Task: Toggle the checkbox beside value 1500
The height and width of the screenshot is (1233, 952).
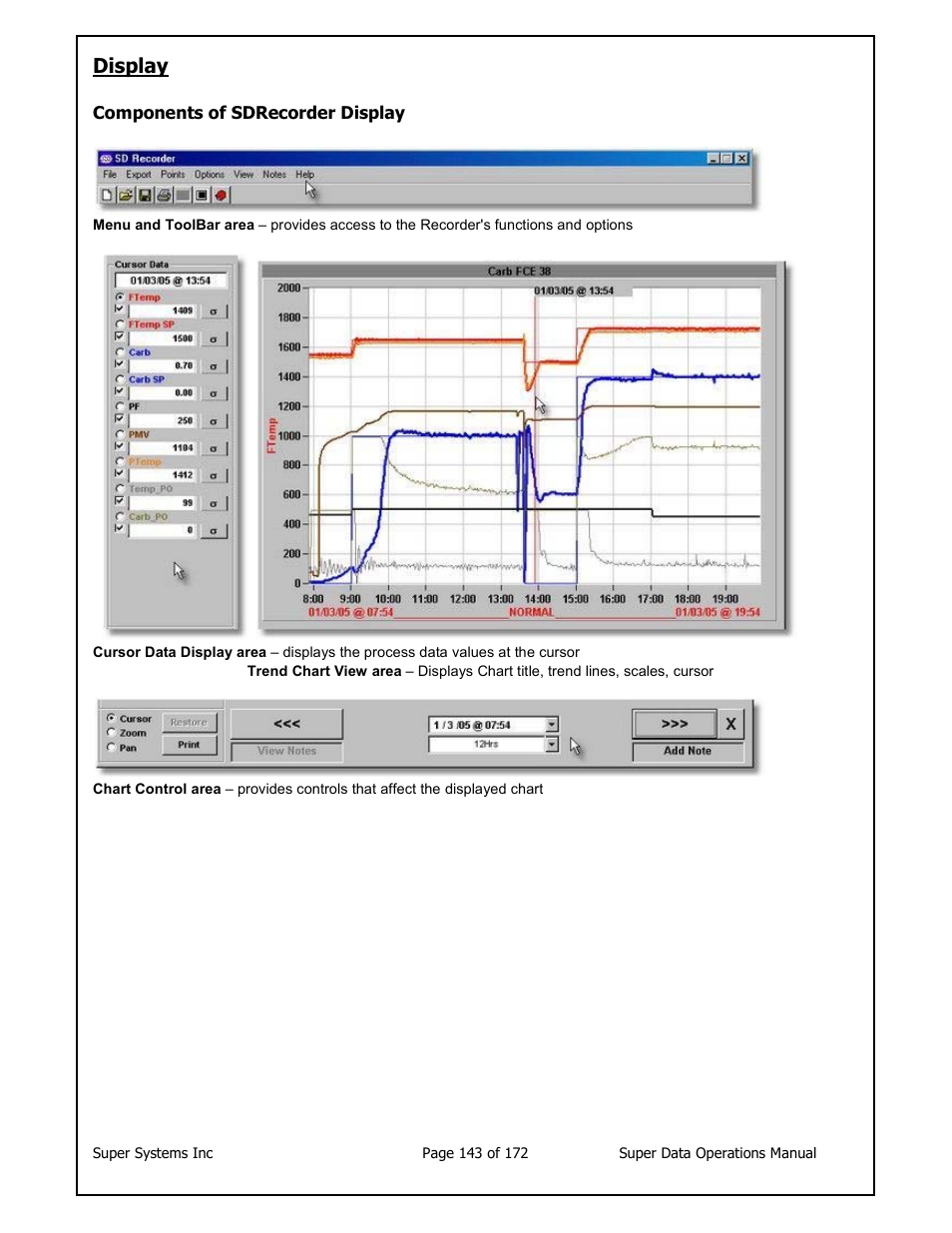Action: pos(120,336)
